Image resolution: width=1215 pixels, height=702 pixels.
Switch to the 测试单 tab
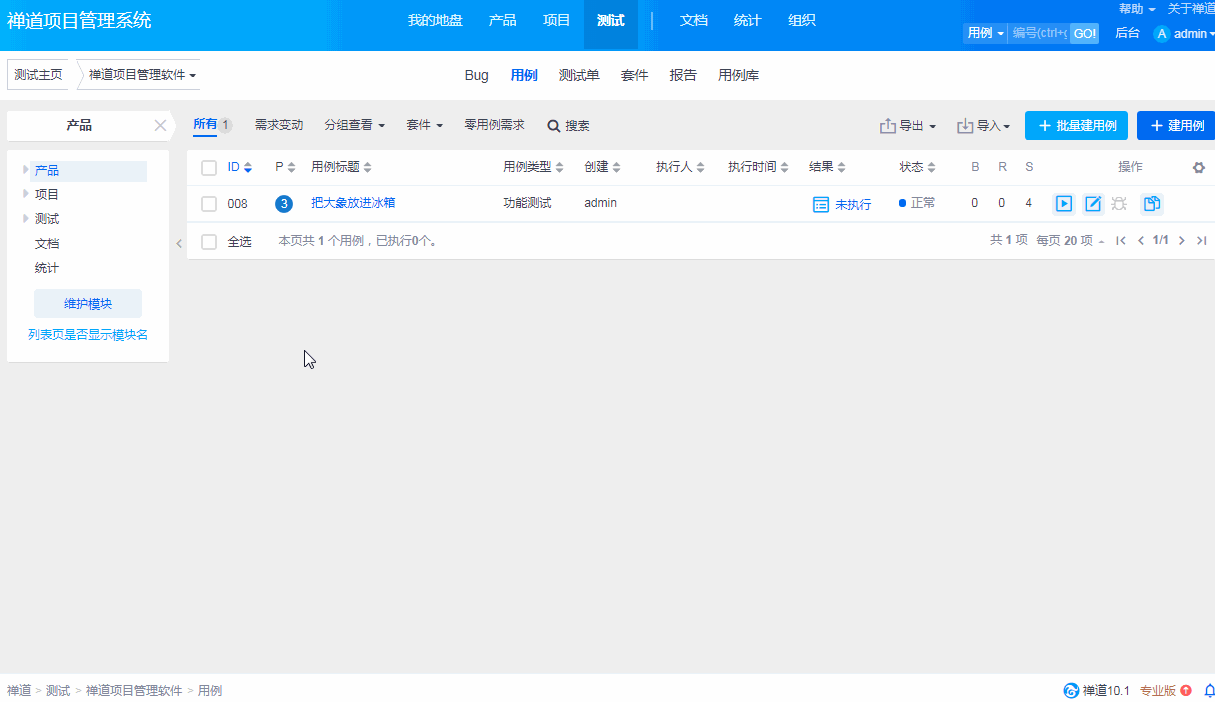pyautogui.click(x=579, y=75)
